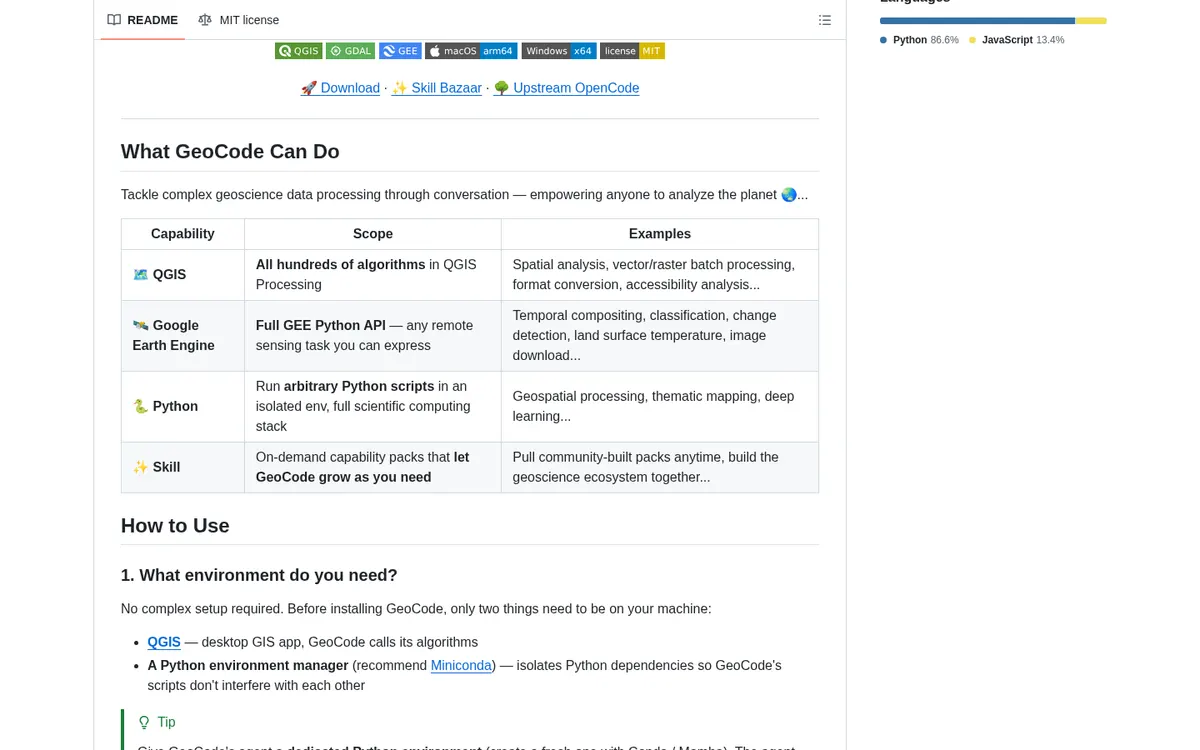This screenshot has height=750, width=1200.
Task: Click the blue Python segment of language bar
Action: [977, 20]
